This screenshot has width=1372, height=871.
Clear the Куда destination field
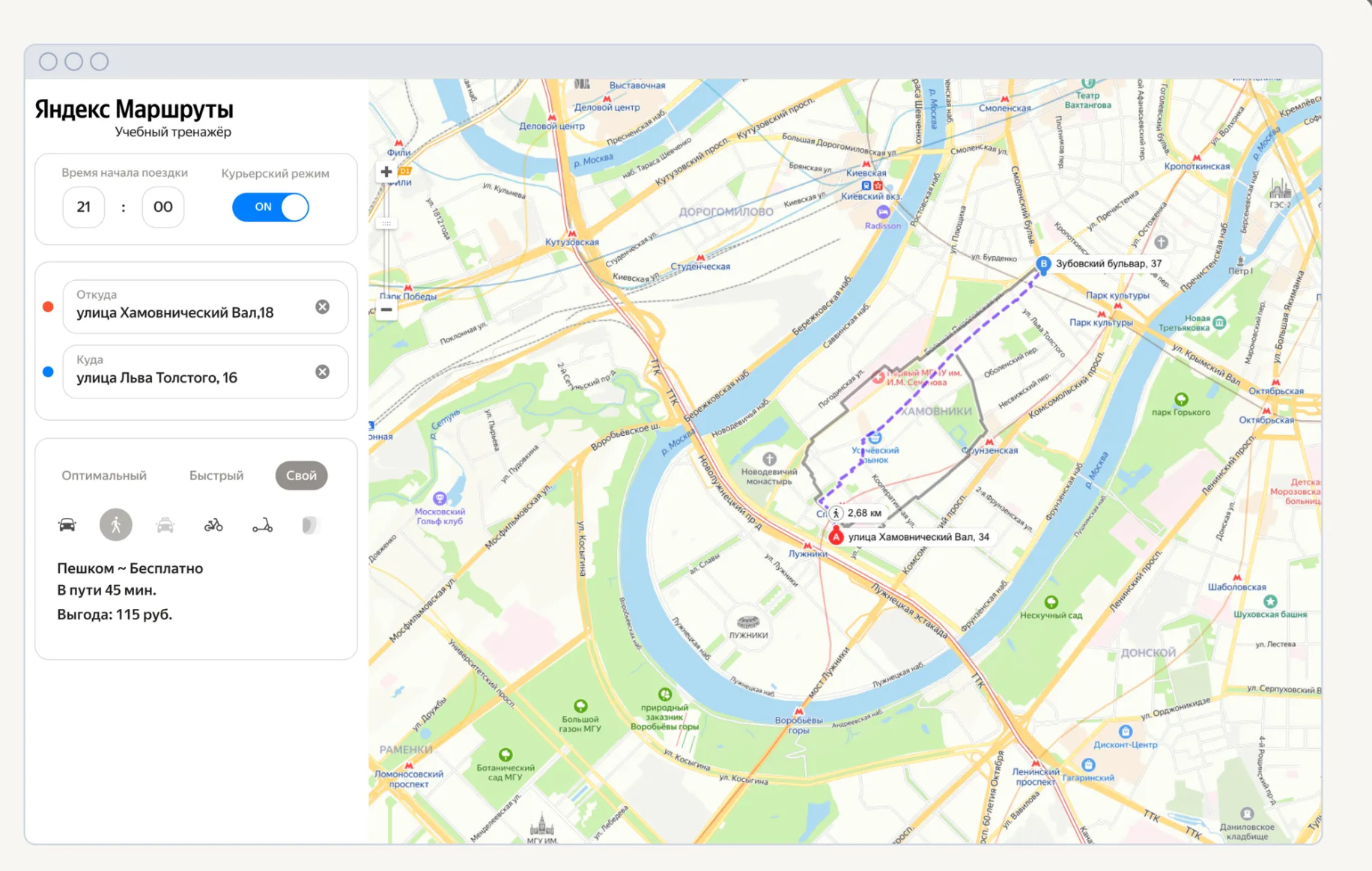coord(322,372)
